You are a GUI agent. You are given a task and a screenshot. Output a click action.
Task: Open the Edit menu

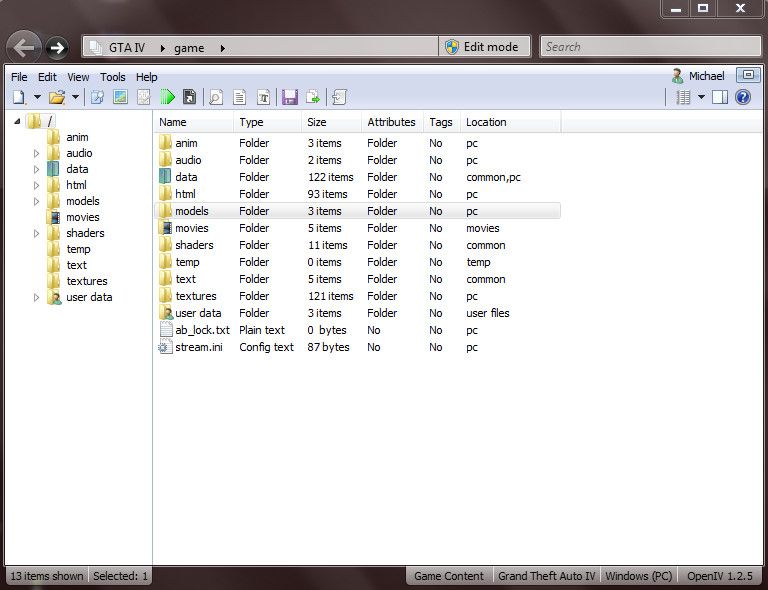(x=47, y=77)
